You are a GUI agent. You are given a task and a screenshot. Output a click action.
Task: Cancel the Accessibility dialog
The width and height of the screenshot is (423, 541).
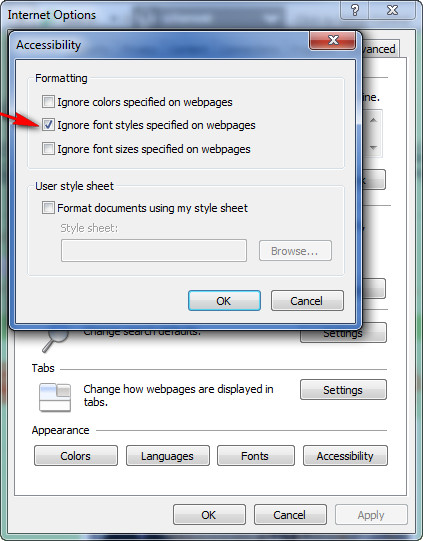pyautogui.click(x=307, y=301)
